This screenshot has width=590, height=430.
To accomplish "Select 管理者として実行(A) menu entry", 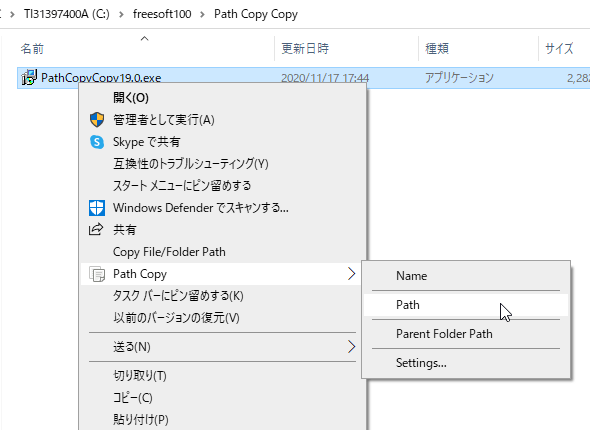I will click(x=223, y=120).
